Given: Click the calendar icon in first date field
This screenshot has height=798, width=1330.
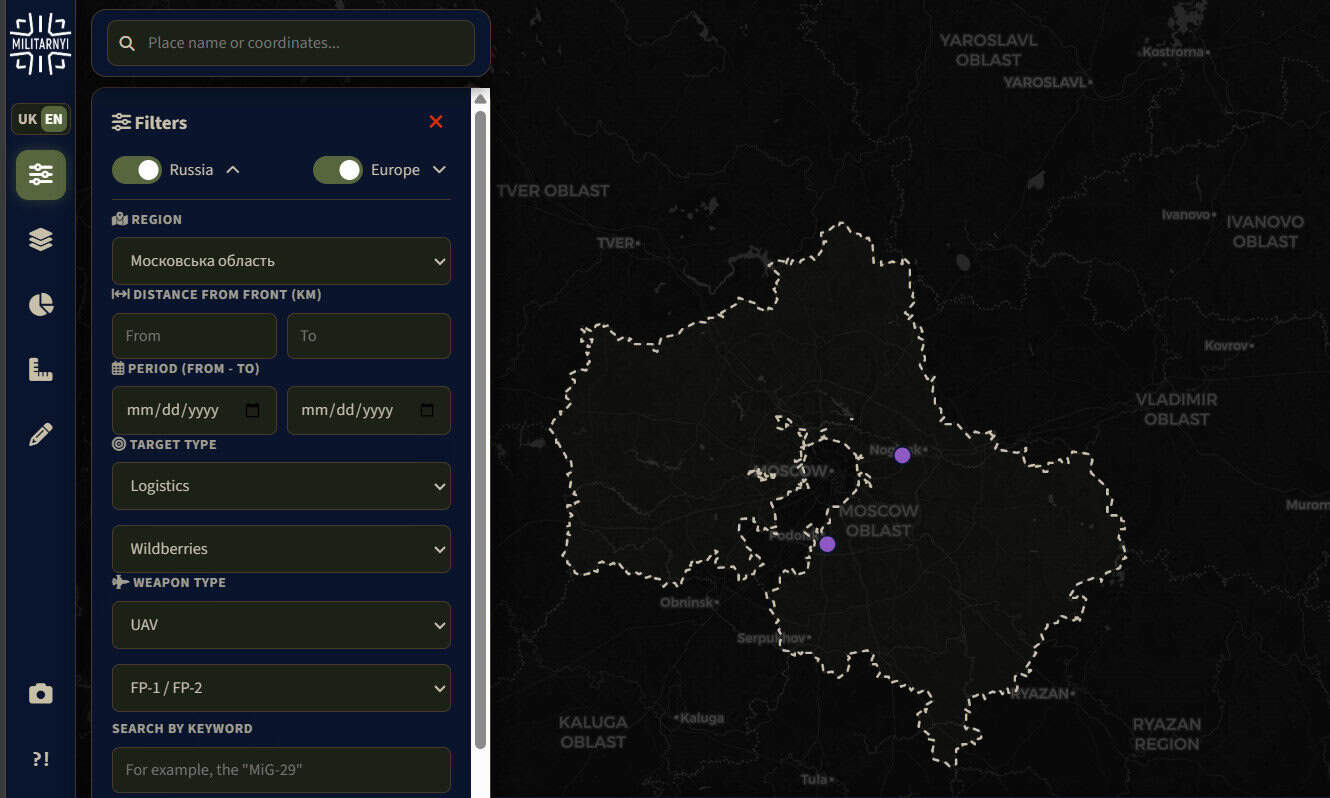Looking at the screenshot, I should [x=252, y=410].
